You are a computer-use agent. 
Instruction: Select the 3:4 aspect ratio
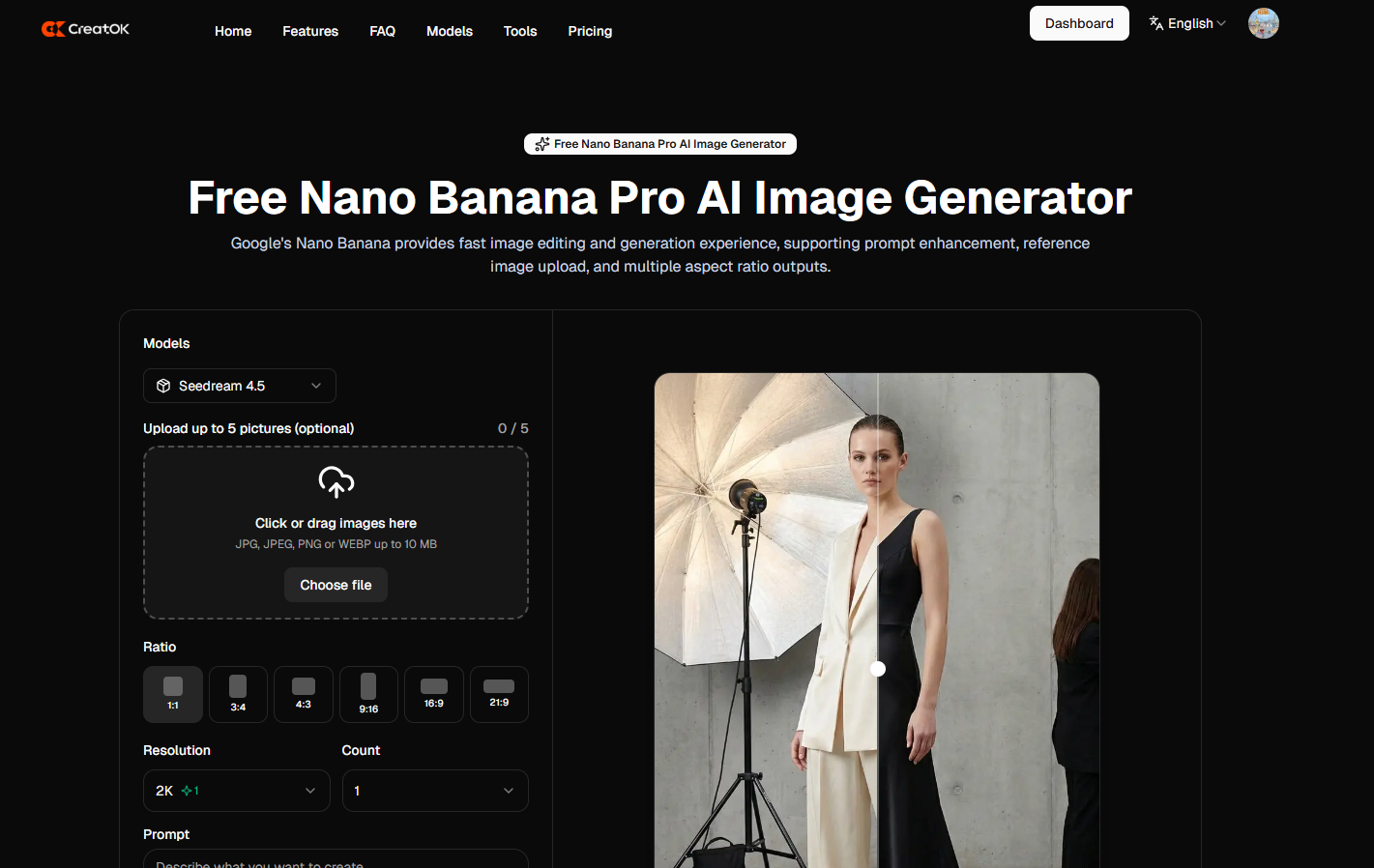[238, 694]
